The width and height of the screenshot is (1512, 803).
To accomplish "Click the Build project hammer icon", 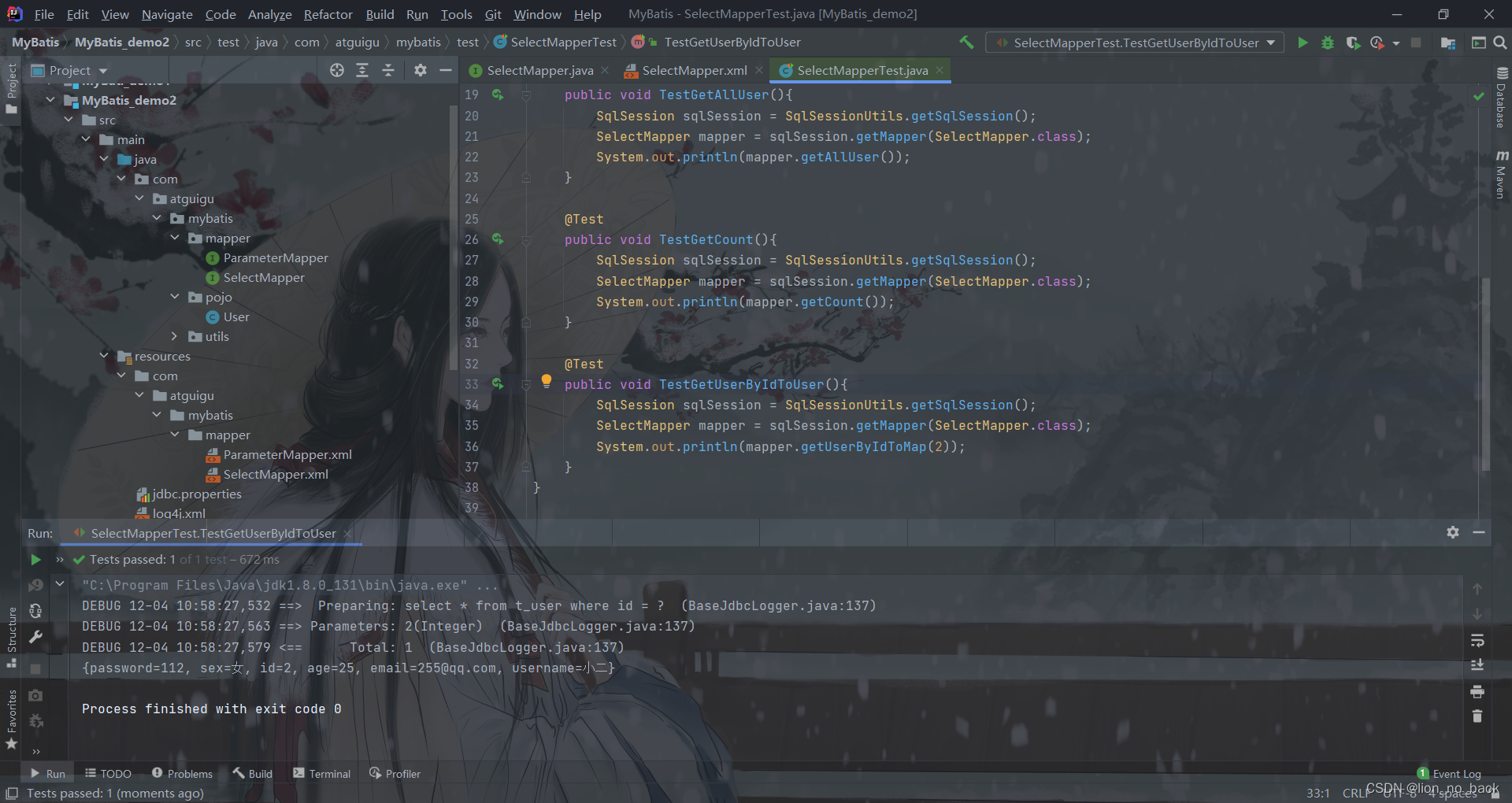I will tap(966, 43).
